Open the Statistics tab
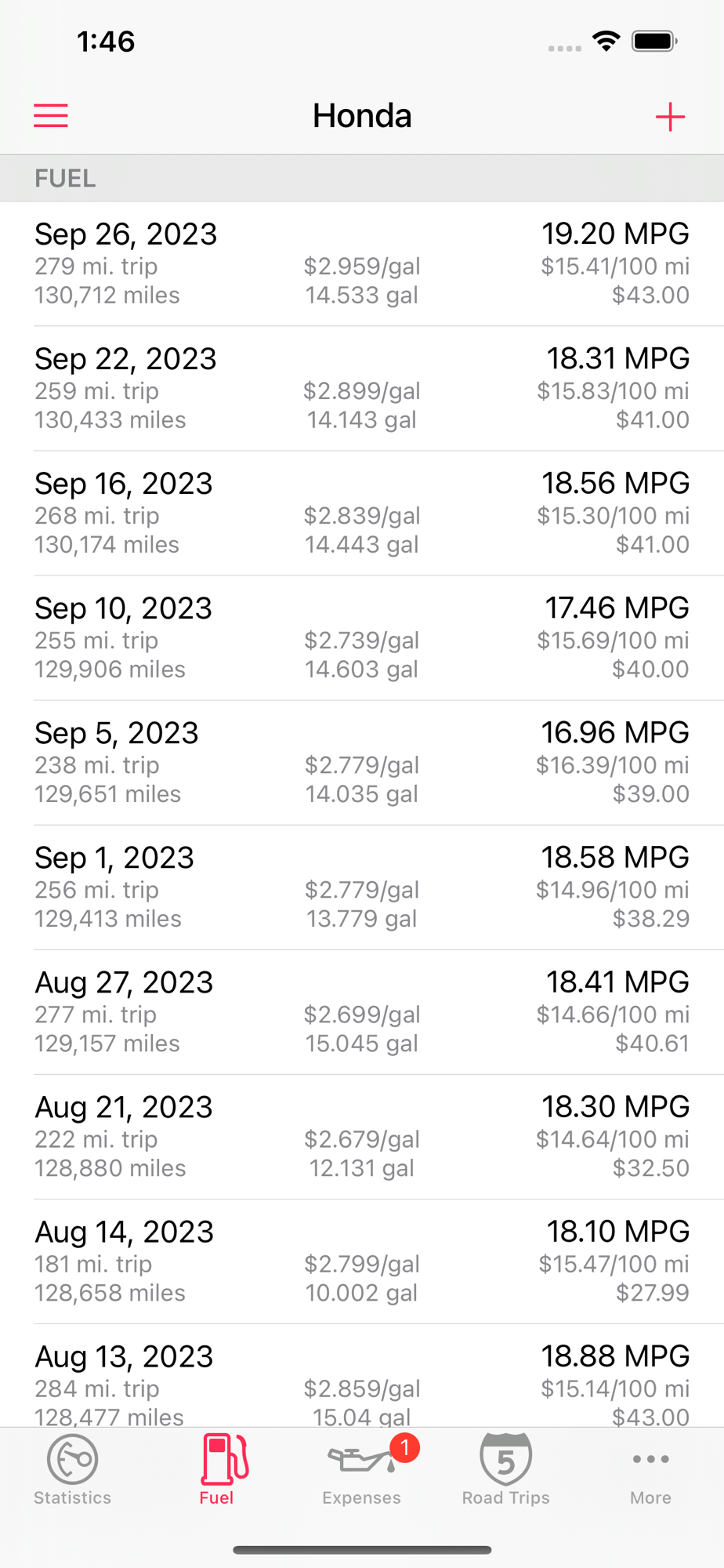The height and width of the screenshot is (1568, 724). click(x=72, y=1470)
